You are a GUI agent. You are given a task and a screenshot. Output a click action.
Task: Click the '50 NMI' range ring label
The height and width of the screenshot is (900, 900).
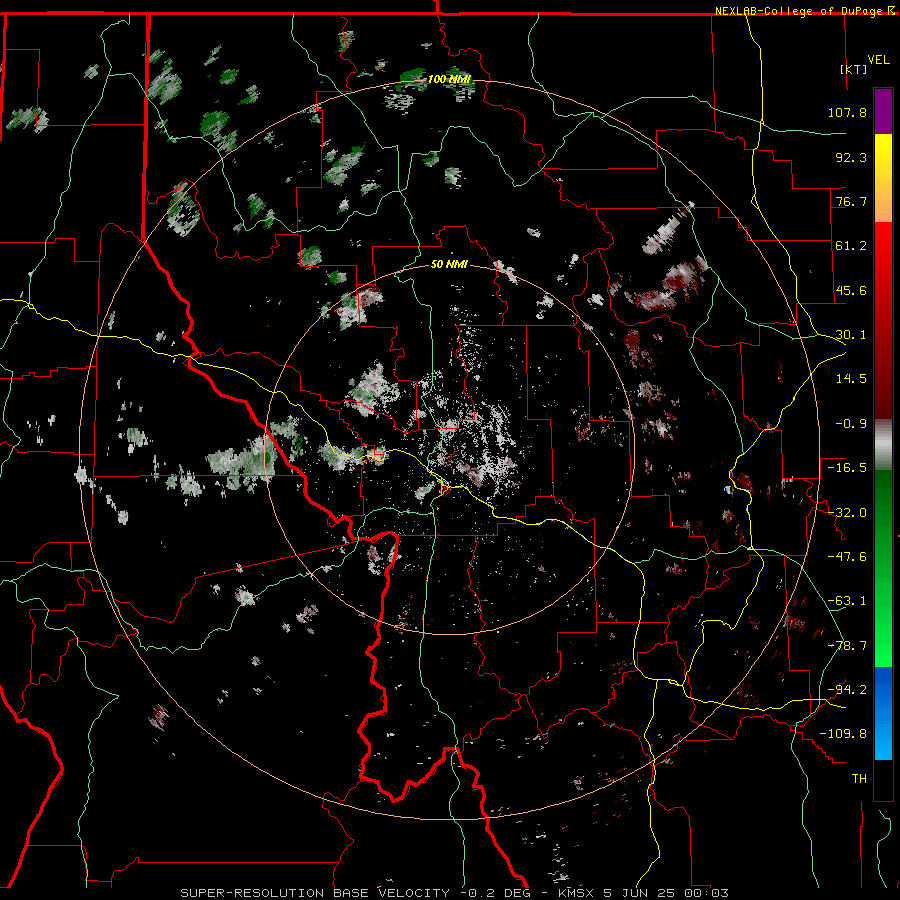[449, 265]
